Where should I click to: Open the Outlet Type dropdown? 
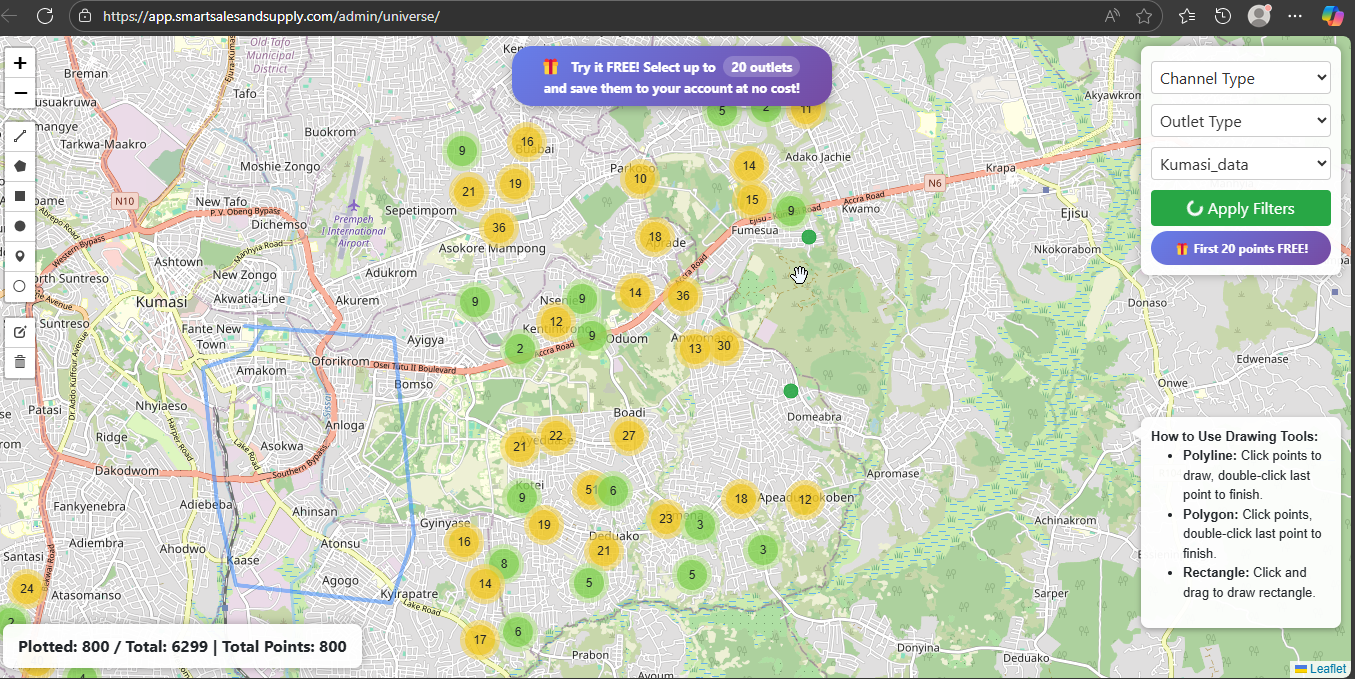coord(1240,120)
